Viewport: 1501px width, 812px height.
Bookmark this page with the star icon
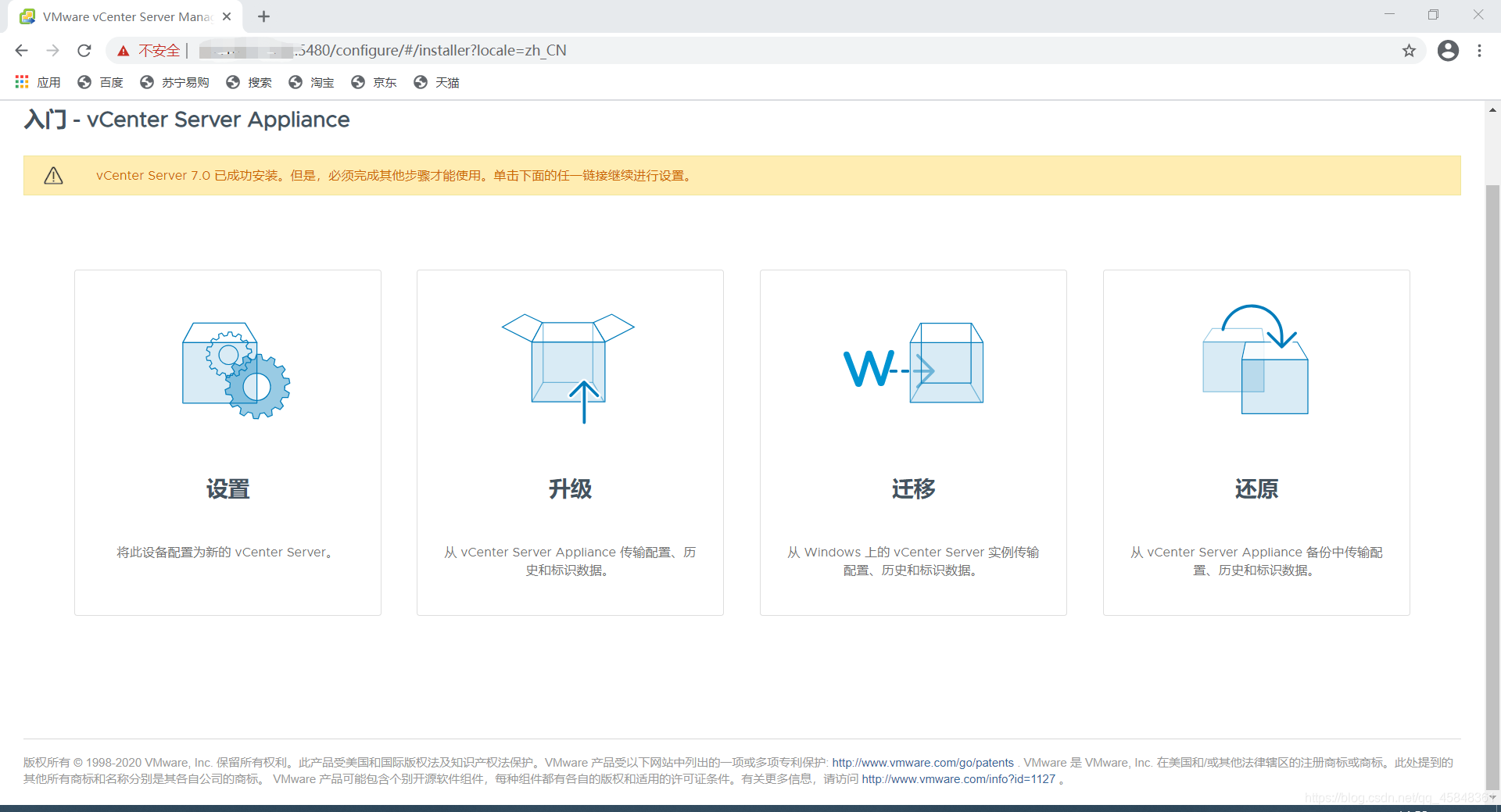click(x=1409, y=51)
